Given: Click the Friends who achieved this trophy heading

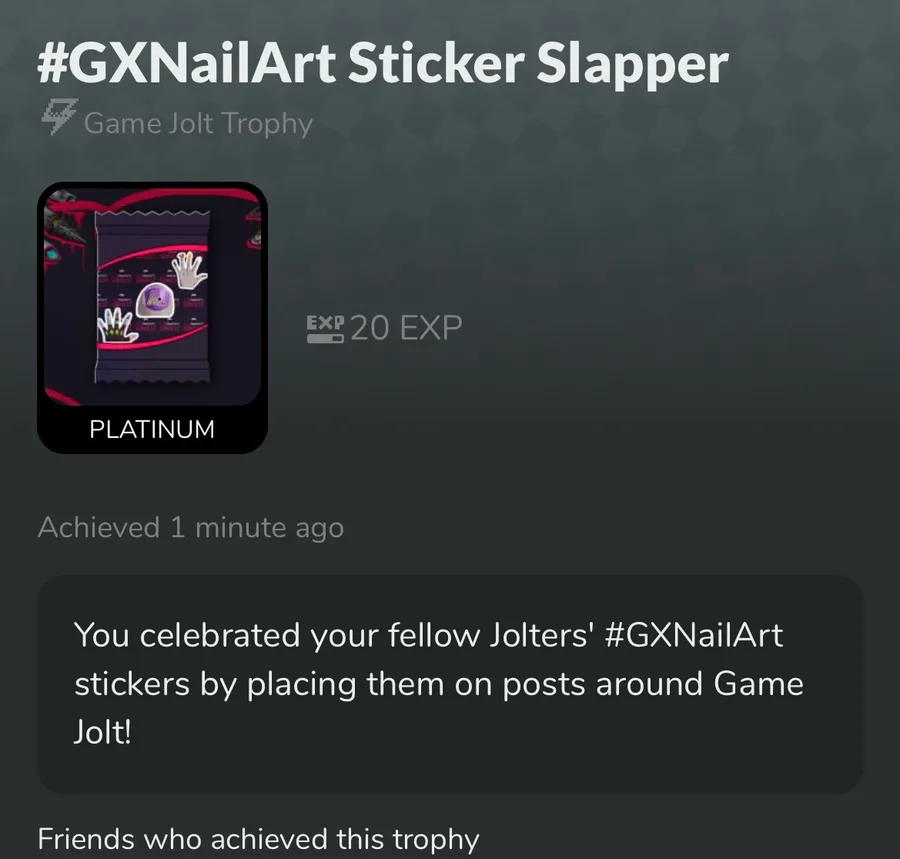Looking at the screenshot, I should click(258, 839).
